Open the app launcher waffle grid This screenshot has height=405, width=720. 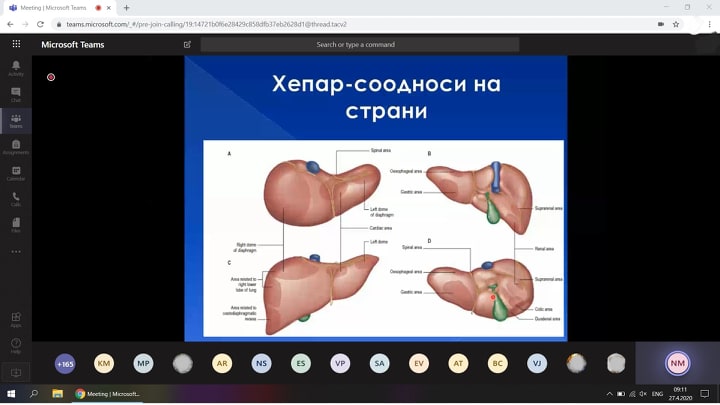point(16,44)
